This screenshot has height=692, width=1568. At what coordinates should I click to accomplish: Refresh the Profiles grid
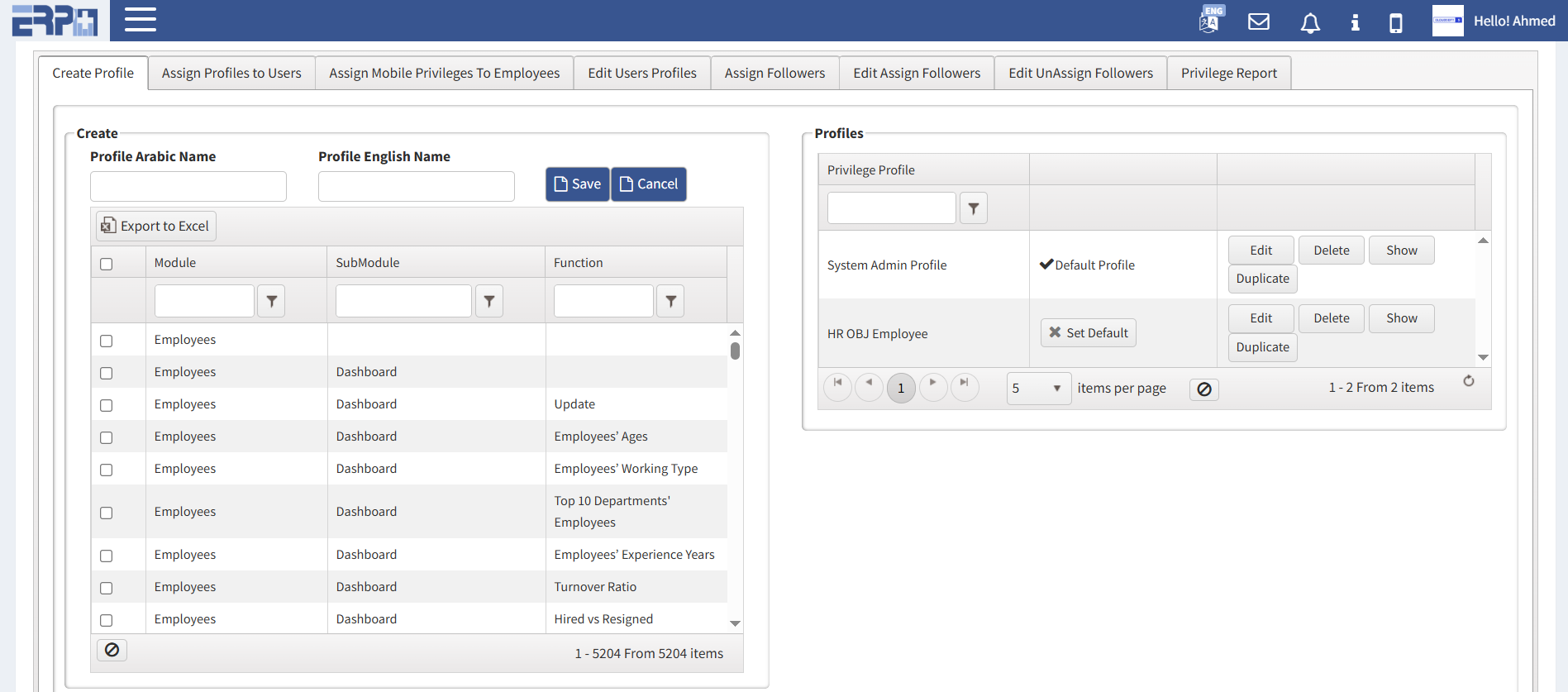[1468, 381]
